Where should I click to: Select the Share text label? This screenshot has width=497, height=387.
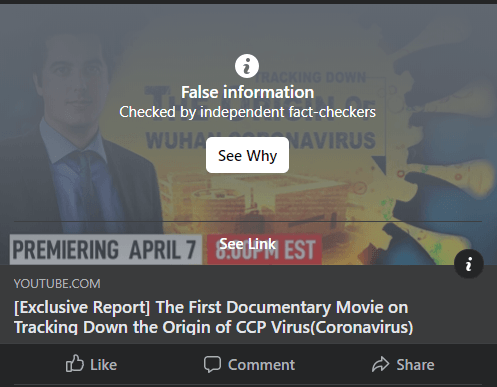pos(415,365)
